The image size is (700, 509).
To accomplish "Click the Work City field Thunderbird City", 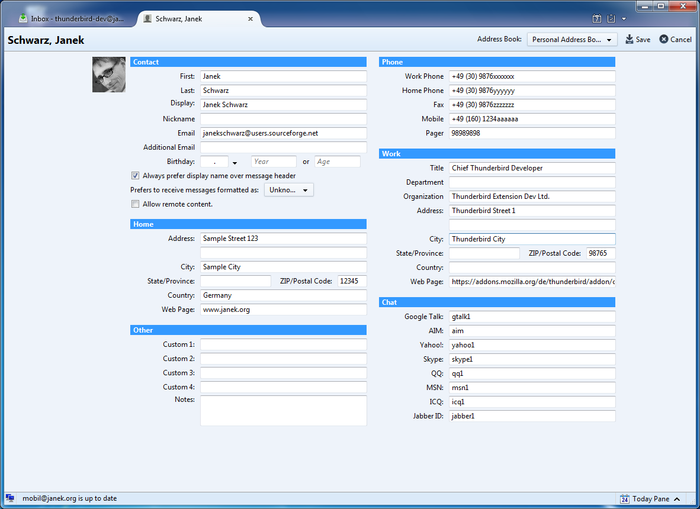I will [532, 239].
